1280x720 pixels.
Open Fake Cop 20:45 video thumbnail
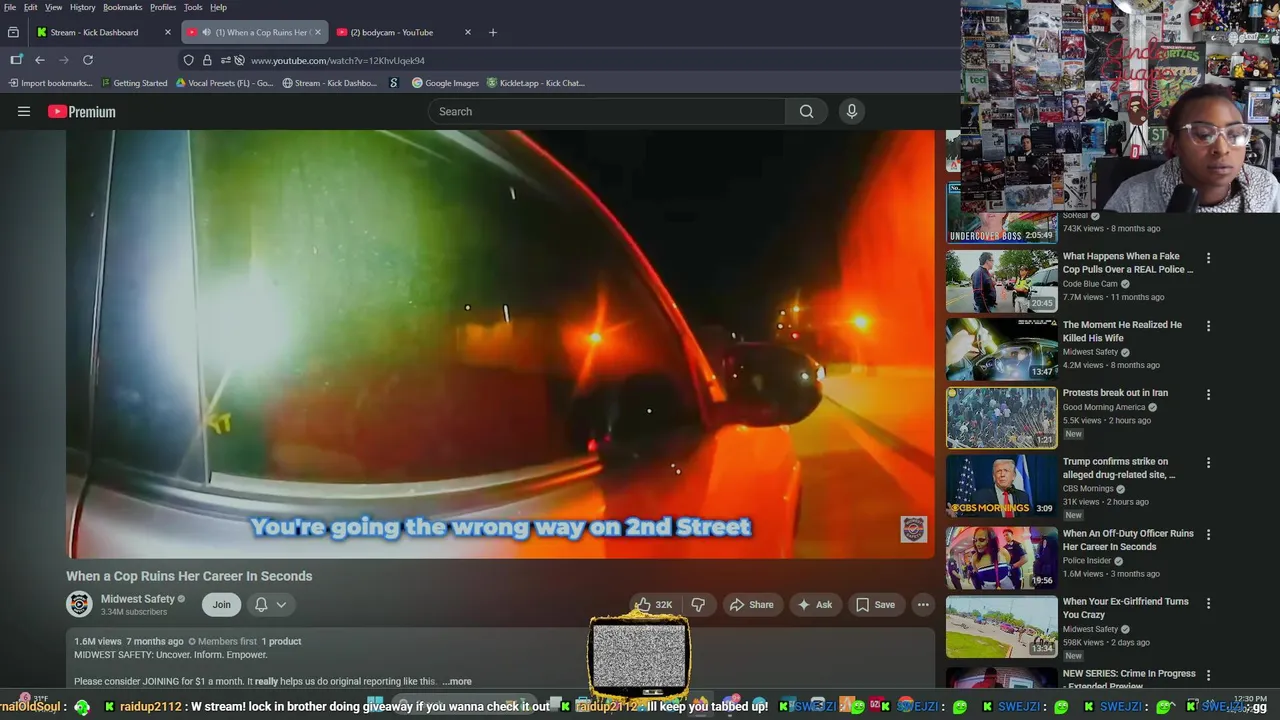tap(1002, 281)
